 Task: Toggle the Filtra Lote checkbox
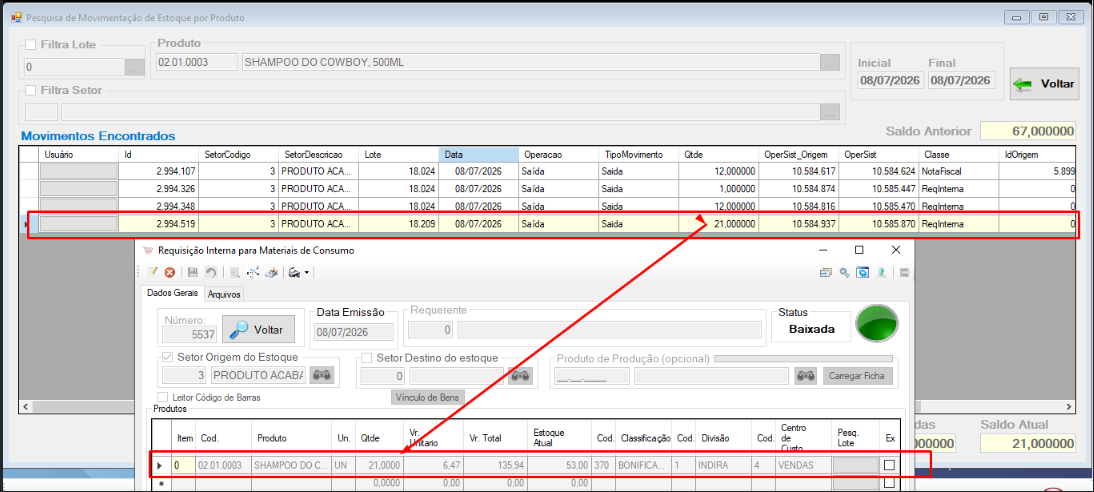coord(31,45)
